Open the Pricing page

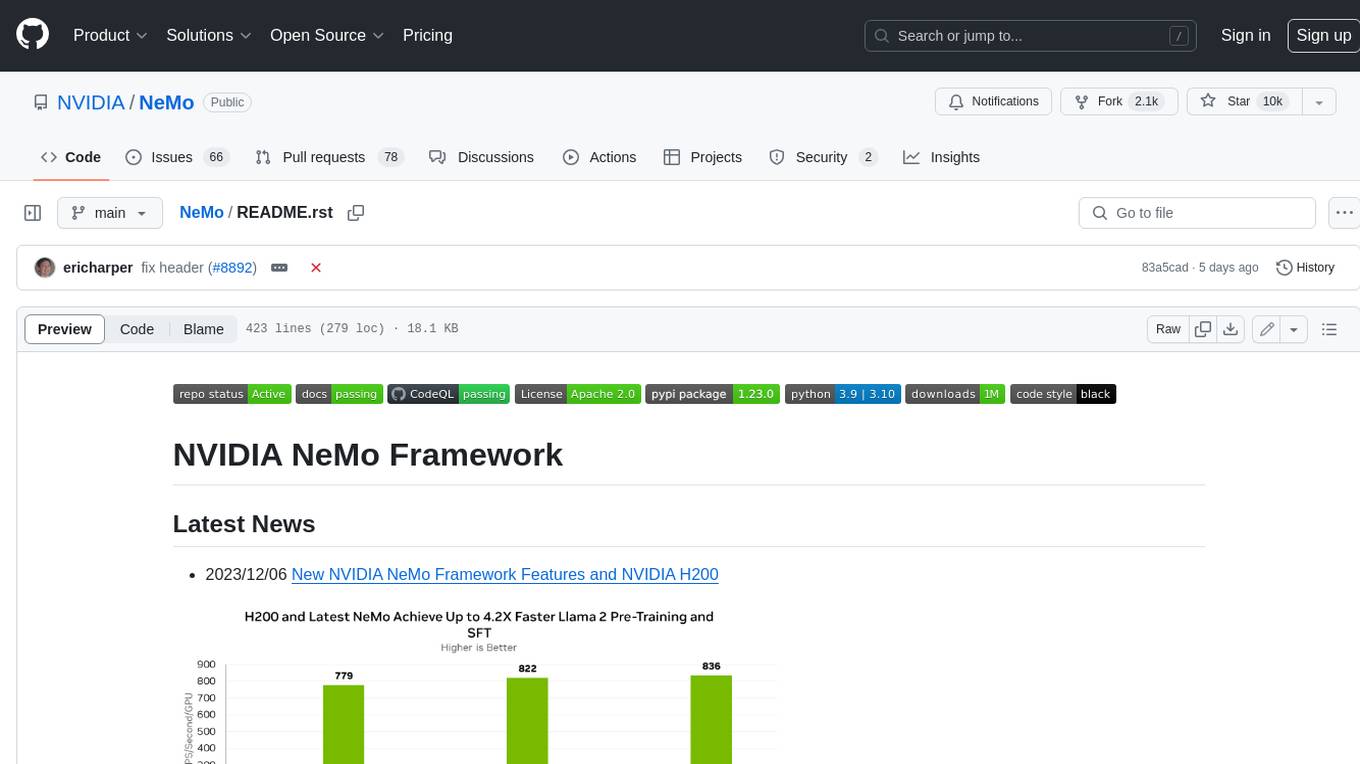[427, 35]
